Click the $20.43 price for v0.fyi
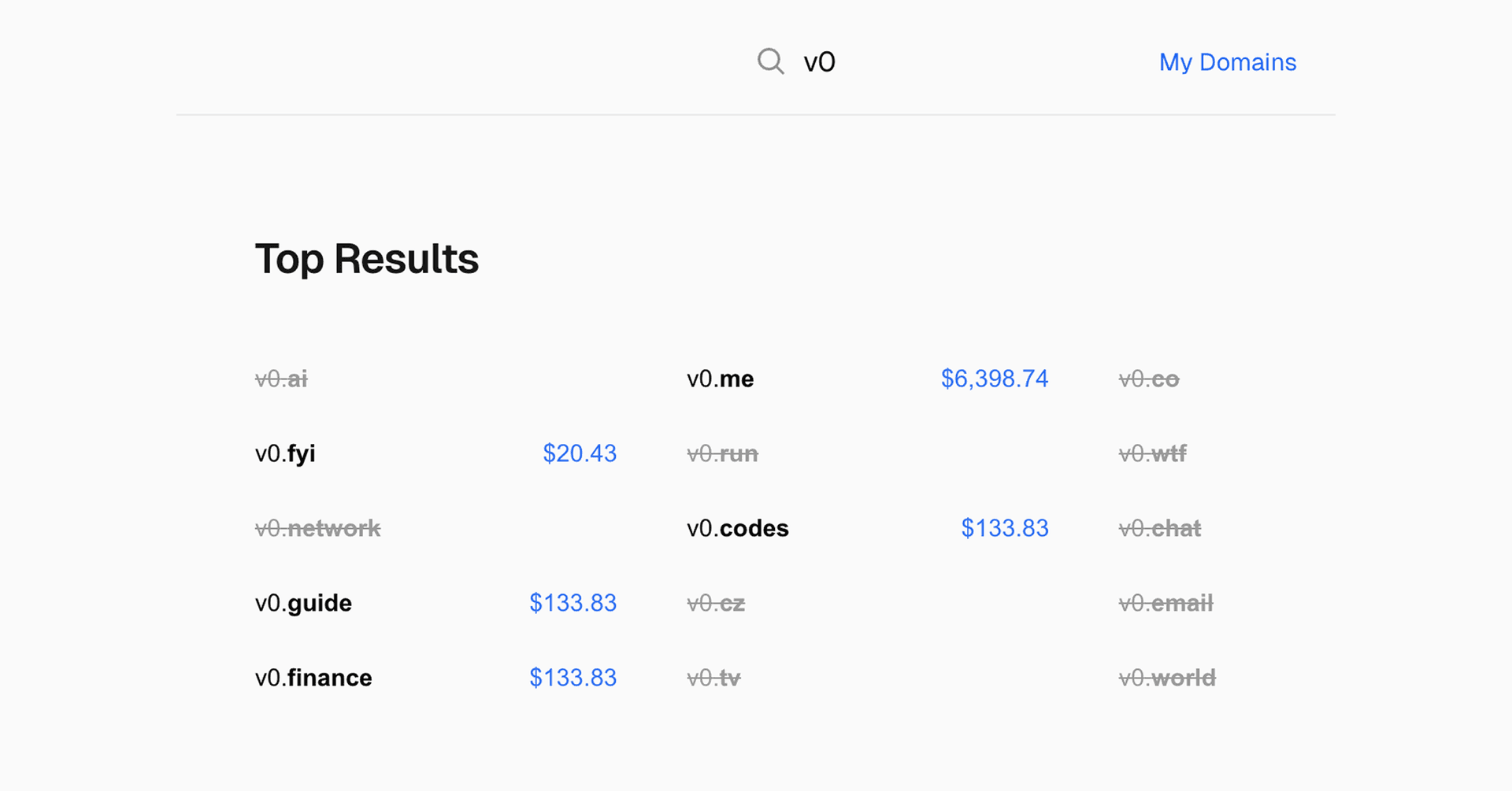 tap(579, 453)
